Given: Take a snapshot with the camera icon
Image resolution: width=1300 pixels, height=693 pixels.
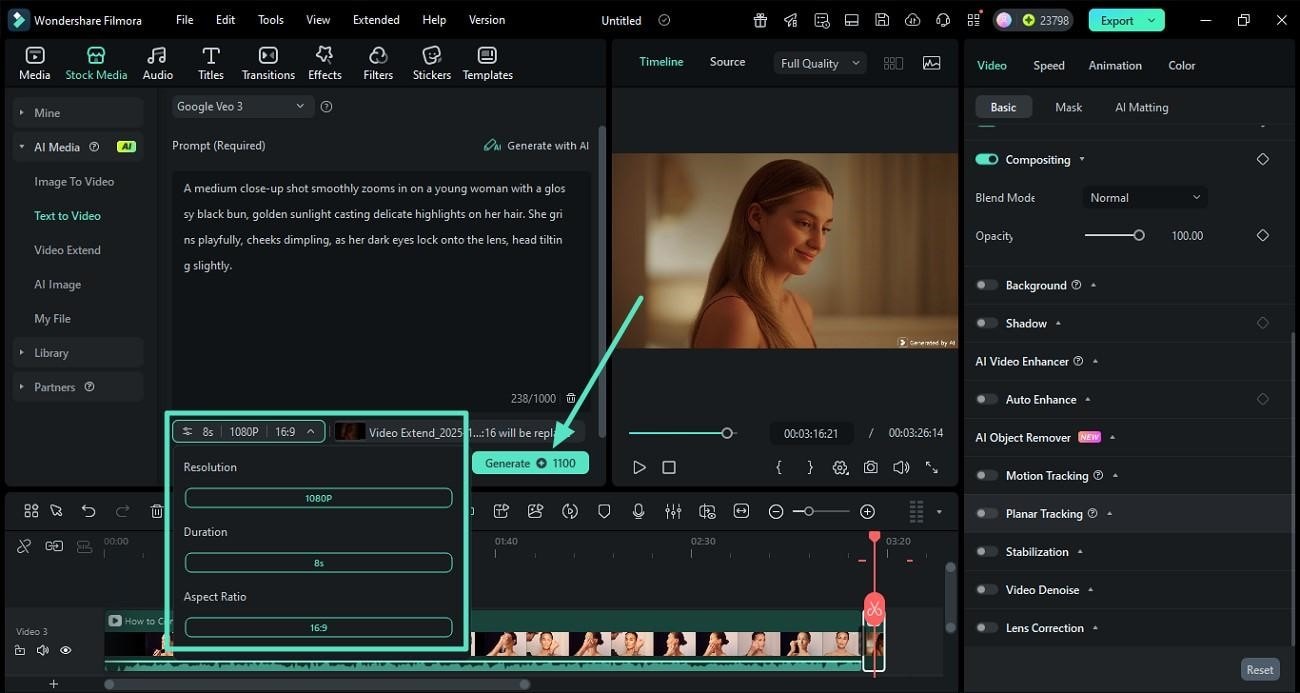Looking at the screenshot, I should coord(870,467).
